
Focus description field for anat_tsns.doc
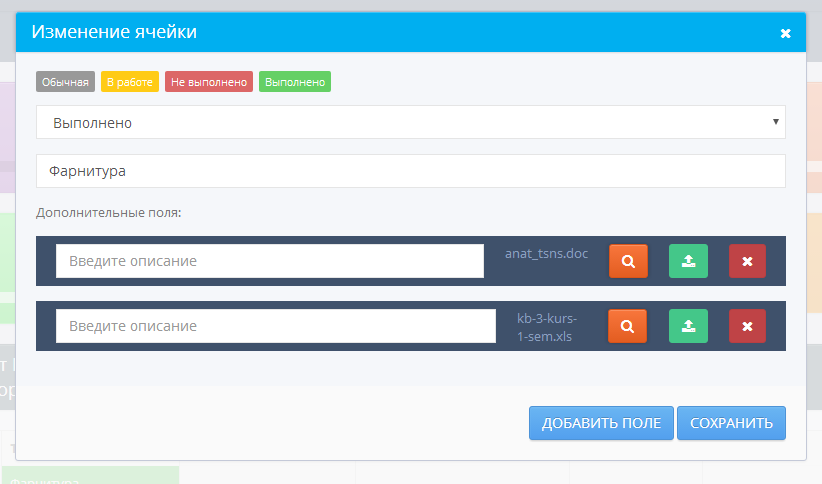pyautogui.click(x=269, y=261)
